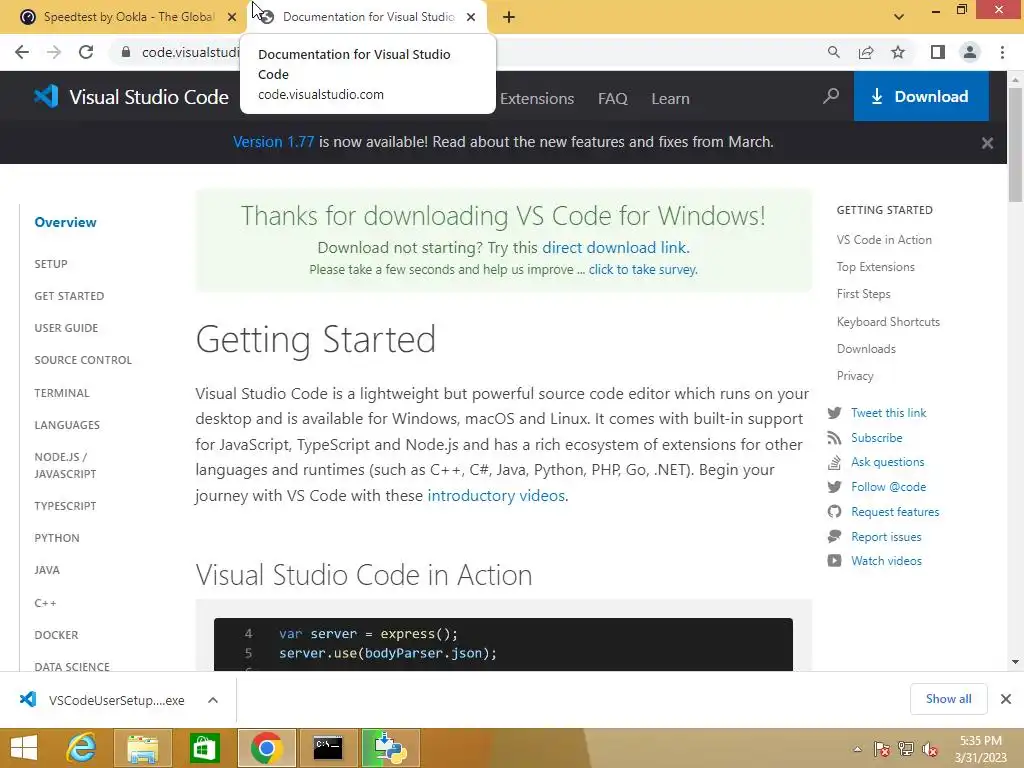Click the GitHub icon beside Request features

pyautogui.click(x=834, y=511)
